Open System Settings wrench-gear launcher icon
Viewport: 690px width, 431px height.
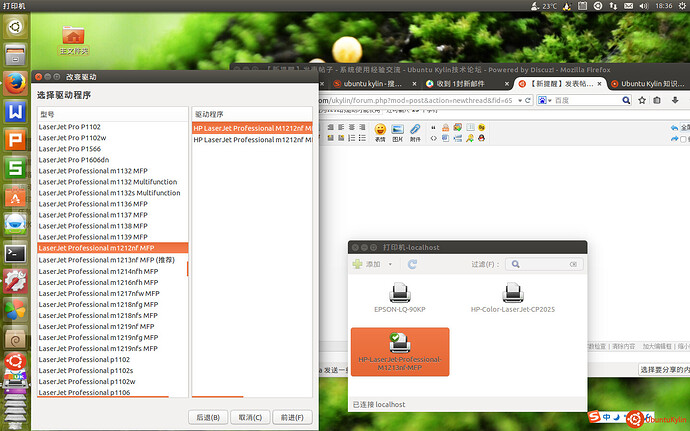point(15,282)
